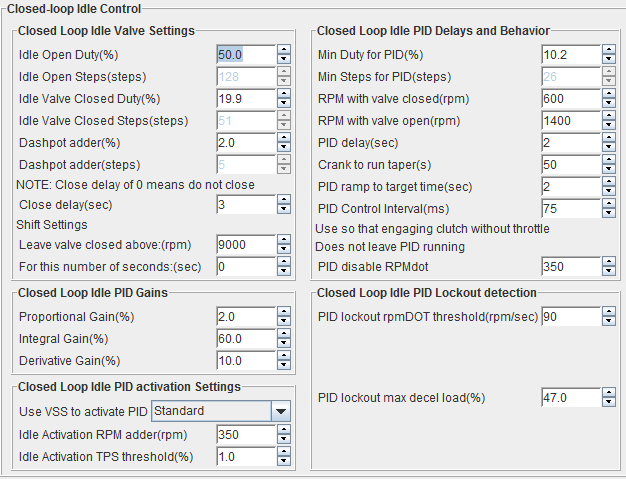Lower the PID Control Interval value
This screenshot has height=479, width=626.
tap(609, 213)
